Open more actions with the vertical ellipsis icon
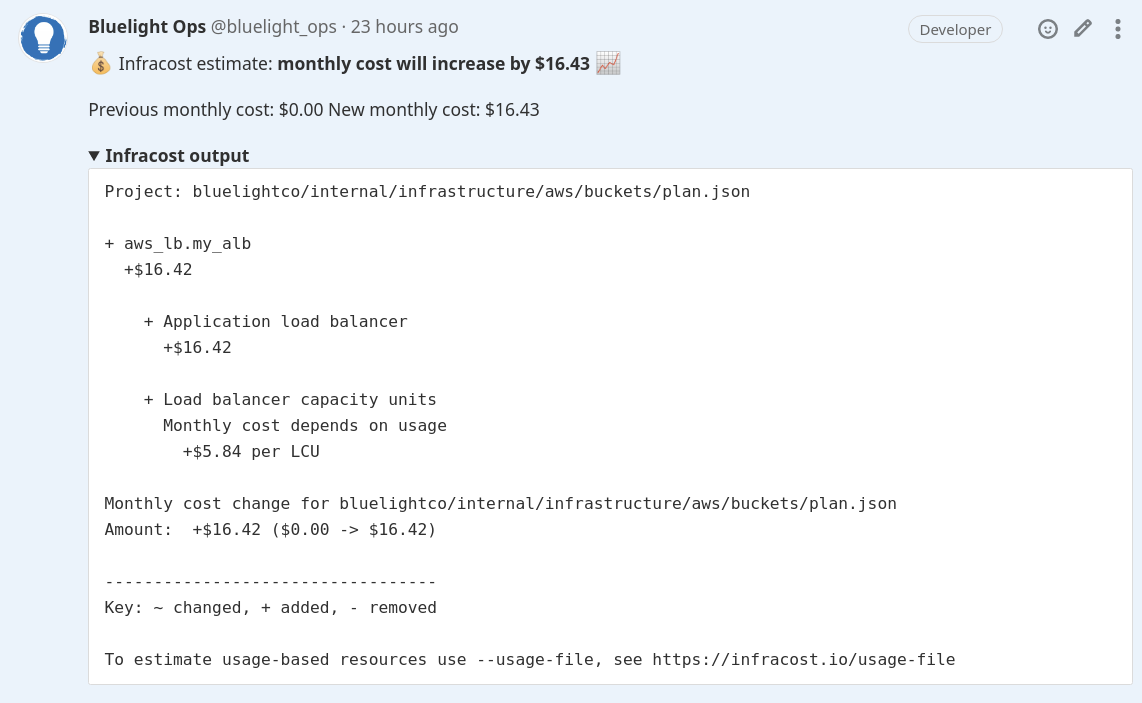Image resolution: width=1142 pixels, height=703 pixels. 1117,29
